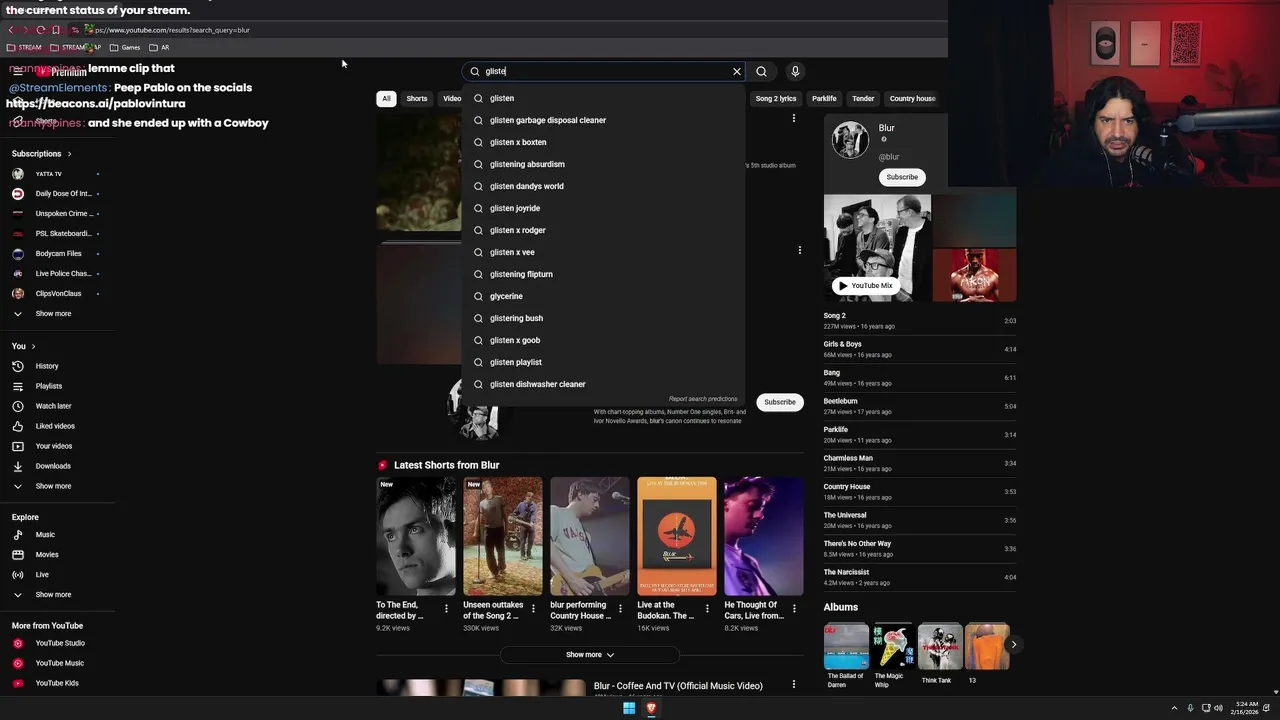Click Report search predictions link

pos(703,399)
